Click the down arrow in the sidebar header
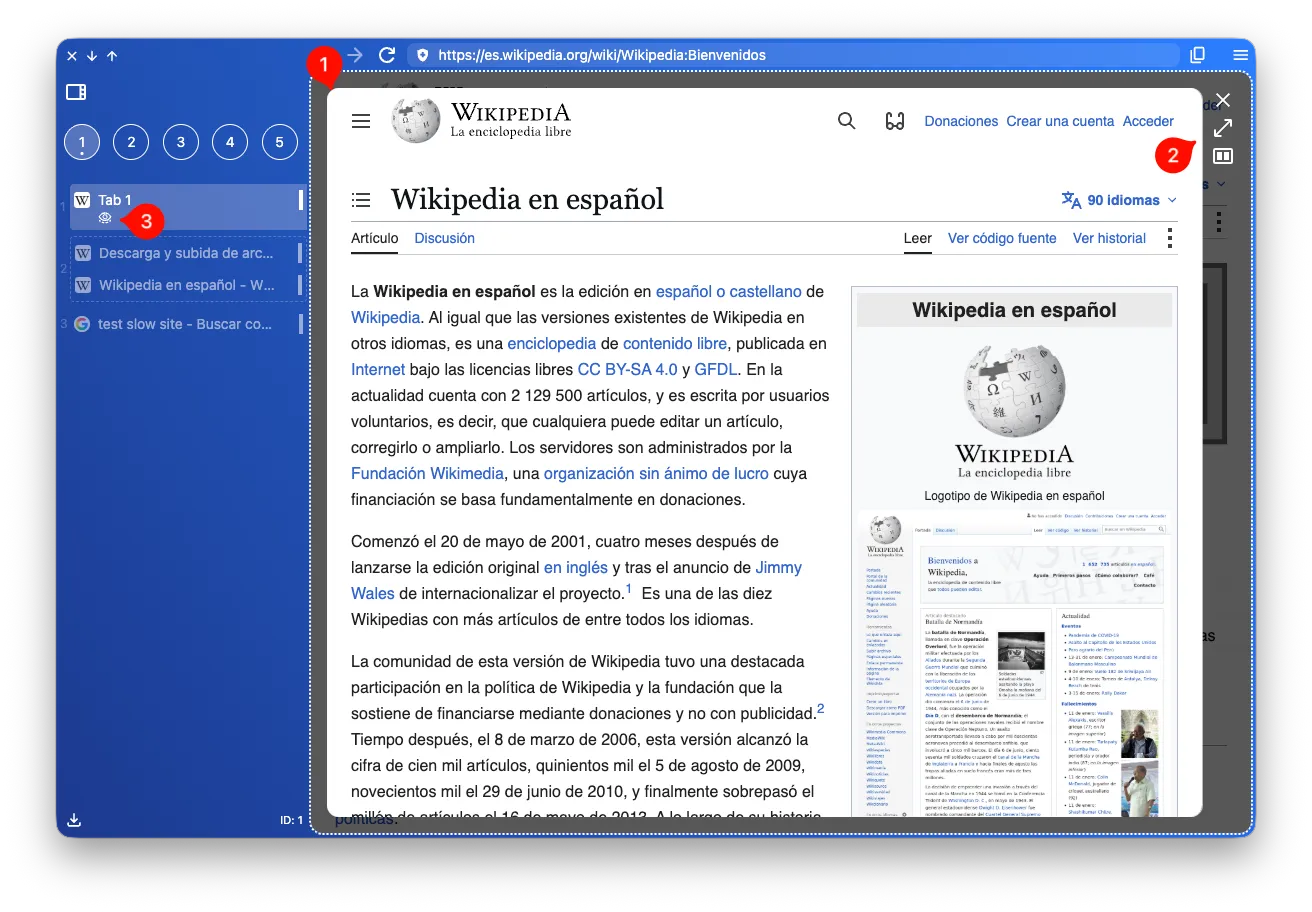 pyautogui.click(x=92, y=56)
